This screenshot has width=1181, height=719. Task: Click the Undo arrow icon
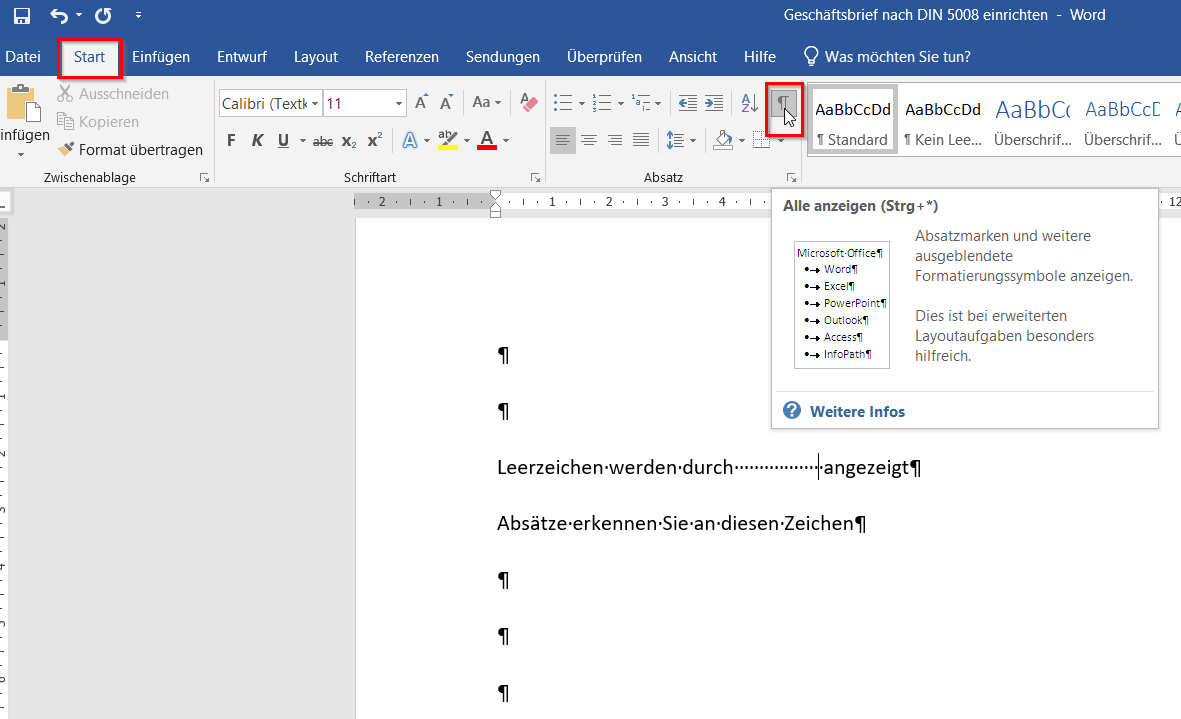(x=60, y=16)
